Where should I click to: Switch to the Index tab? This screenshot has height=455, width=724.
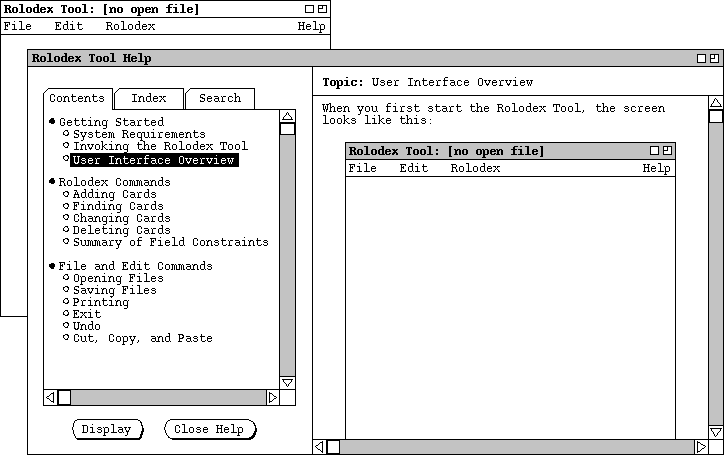[149, 98]
